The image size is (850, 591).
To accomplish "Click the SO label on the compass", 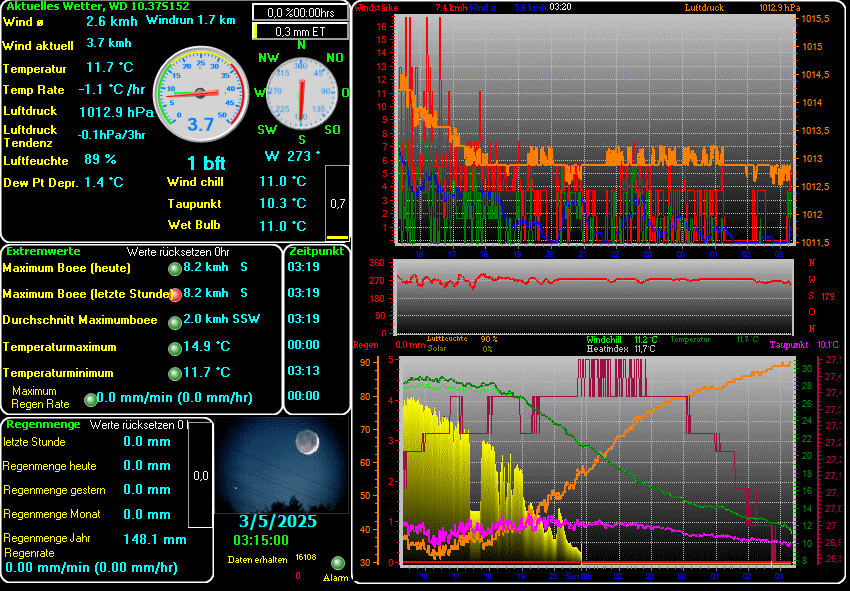I will (x=332, y=130).
